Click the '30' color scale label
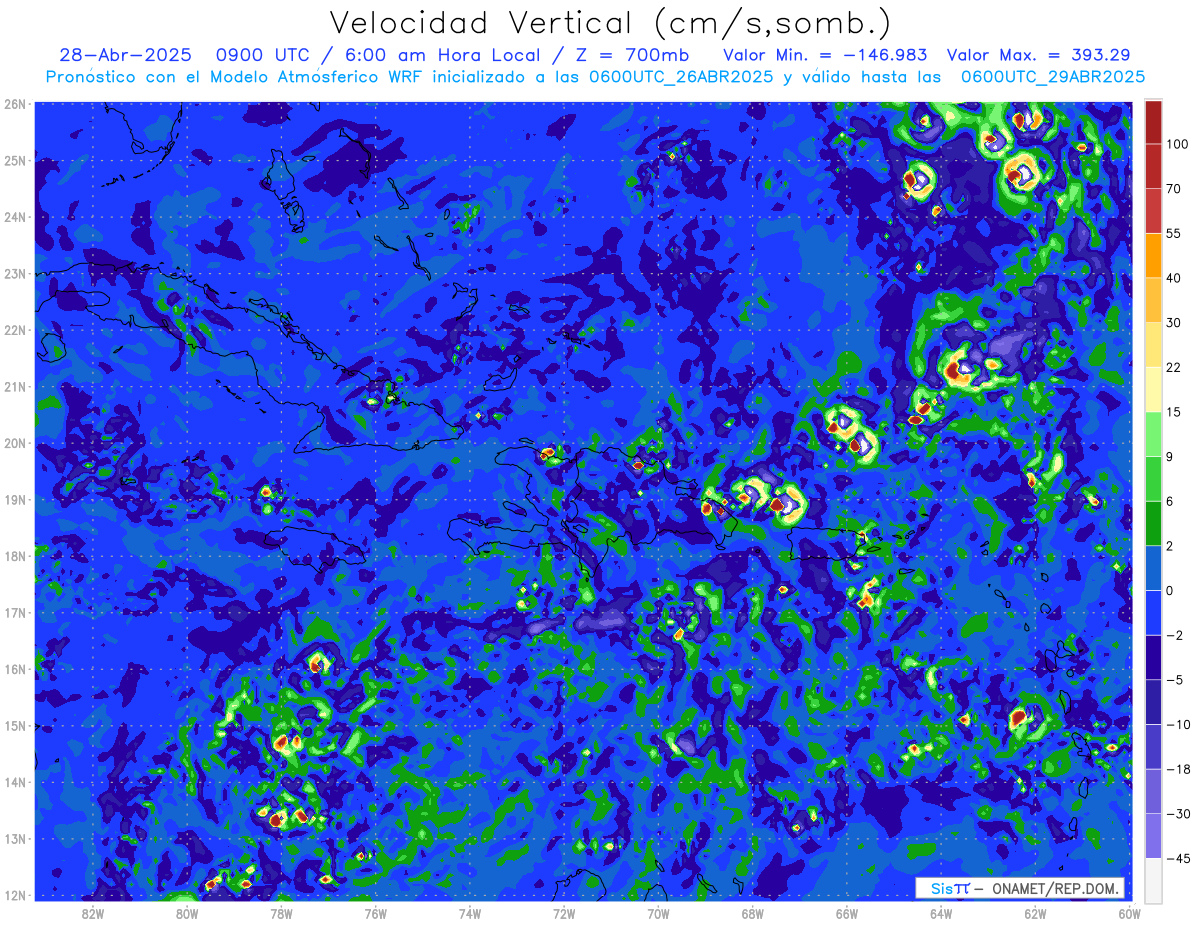This screenshot has height=927, width=1200. tap(1173, 323)
